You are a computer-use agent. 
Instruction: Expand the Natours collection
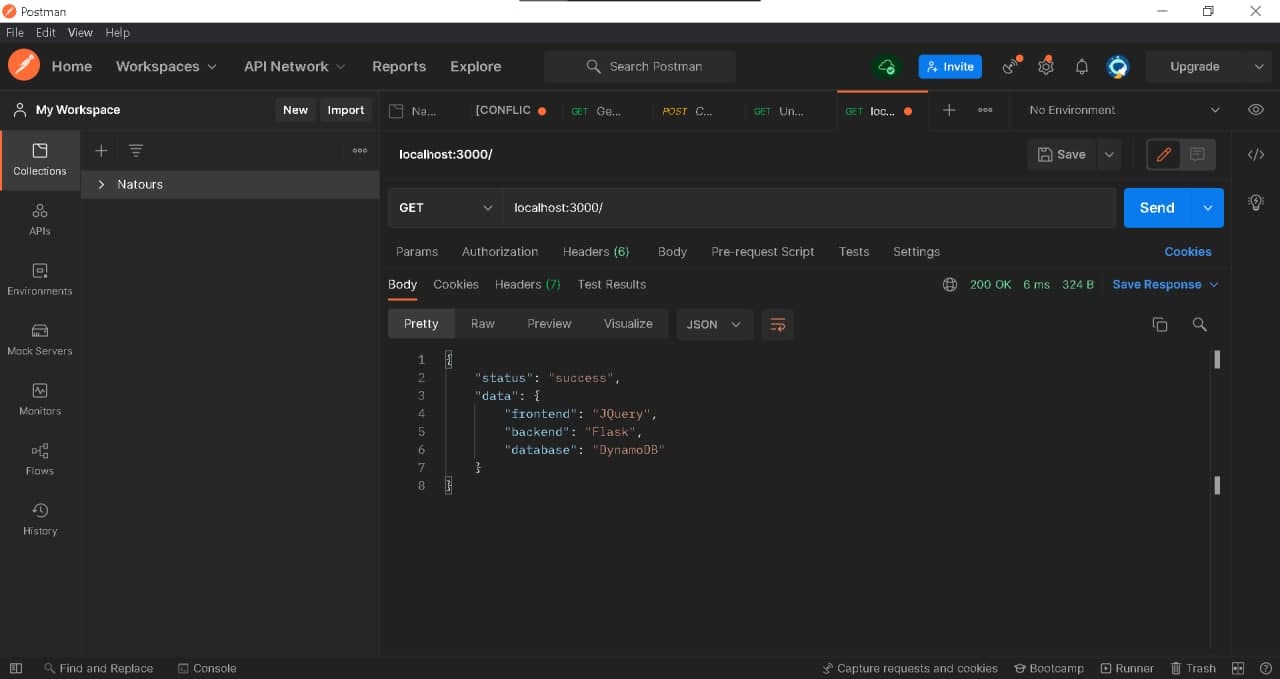pyautogui.click(x=102, y=184)
